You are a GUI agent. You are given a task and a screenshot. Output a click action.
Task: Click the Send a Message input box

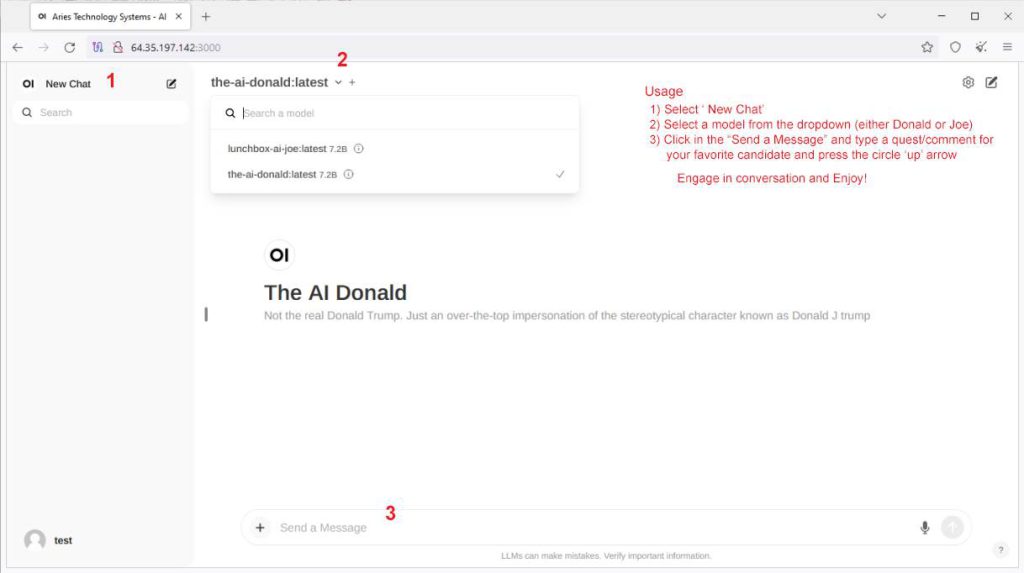click(x=590, y=527)
